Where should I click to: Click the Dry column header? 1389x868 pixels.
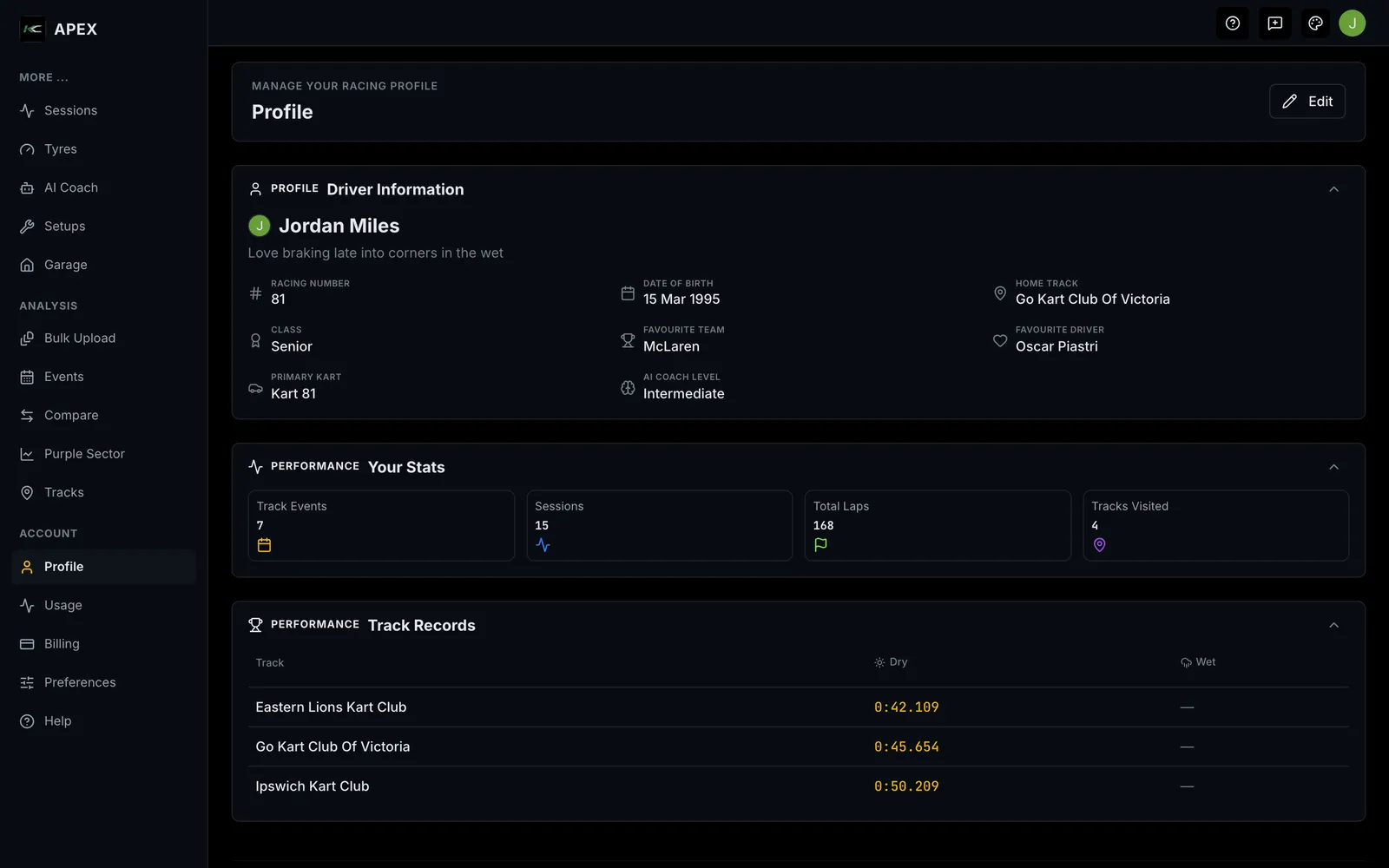(x=891, y=662)
